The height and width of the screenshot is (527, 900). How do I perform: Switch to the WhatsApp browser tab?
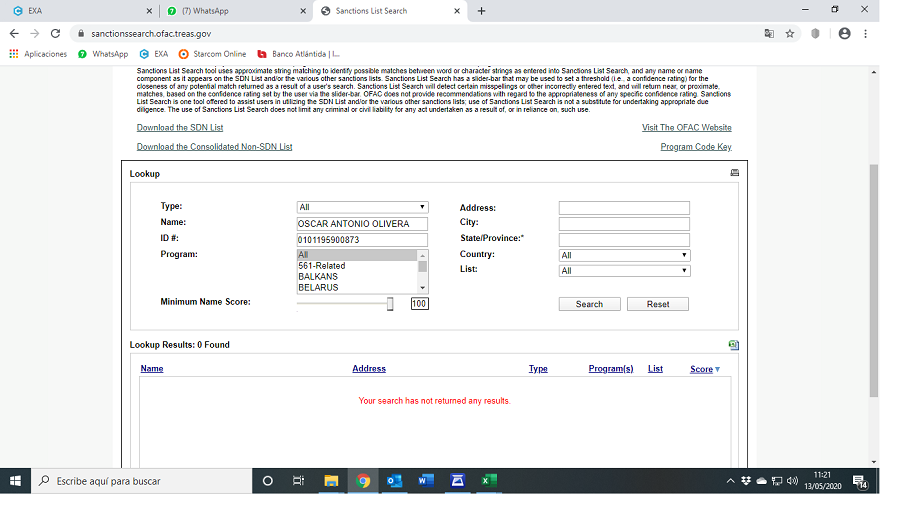pyautogui.click(x=232, y=11)
